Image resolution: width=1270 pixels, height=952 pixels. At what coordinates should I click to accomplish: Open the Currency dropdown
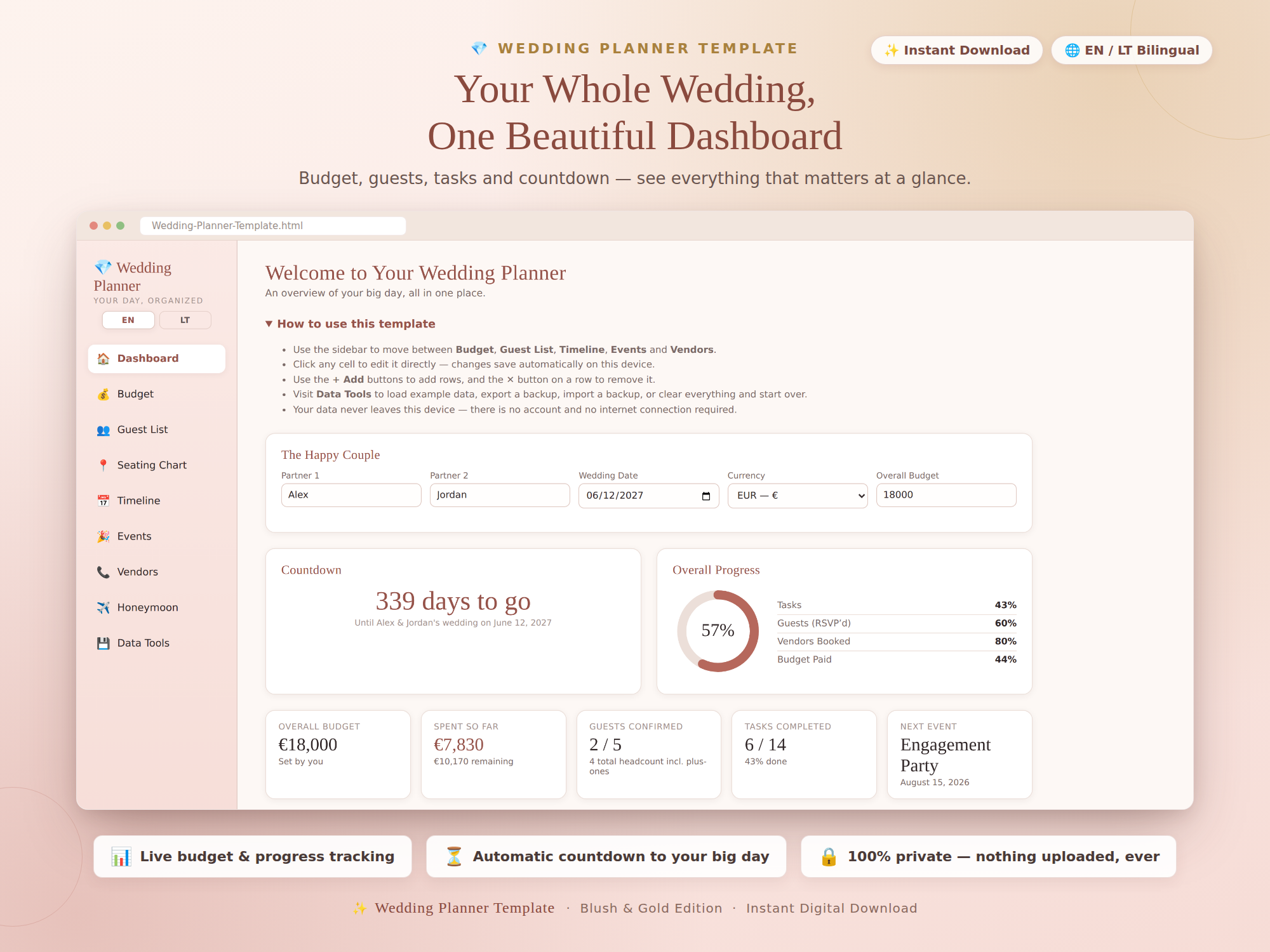point(798,496)
